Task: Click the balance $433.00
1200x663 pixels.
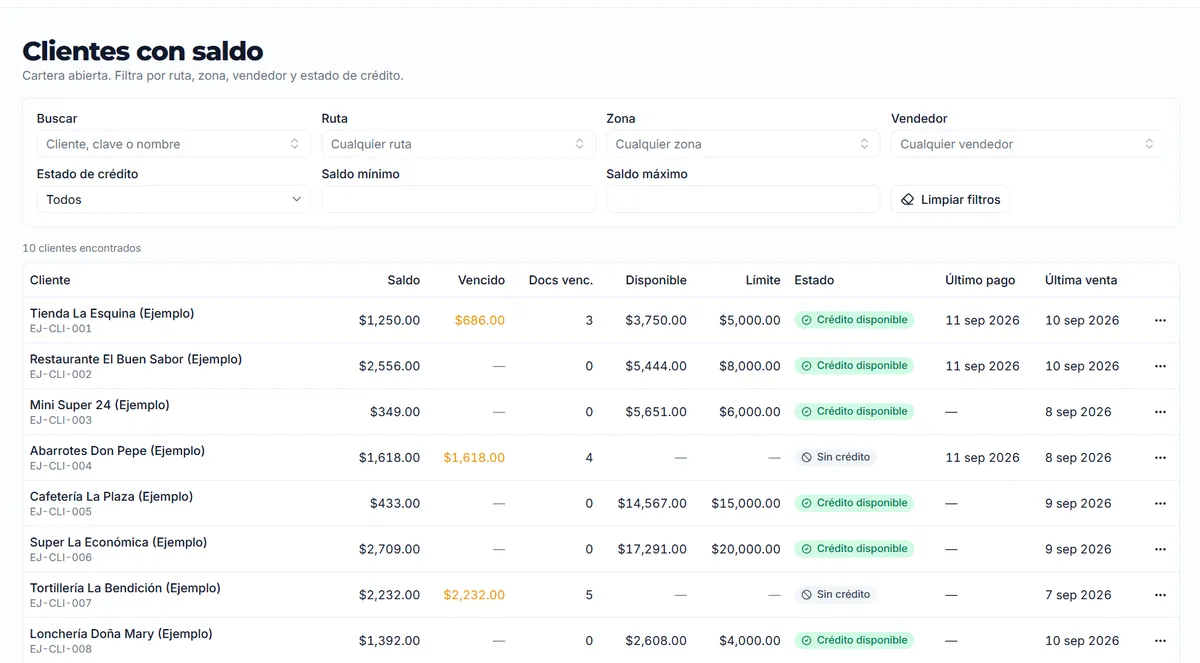Action: tap(395, 504)
